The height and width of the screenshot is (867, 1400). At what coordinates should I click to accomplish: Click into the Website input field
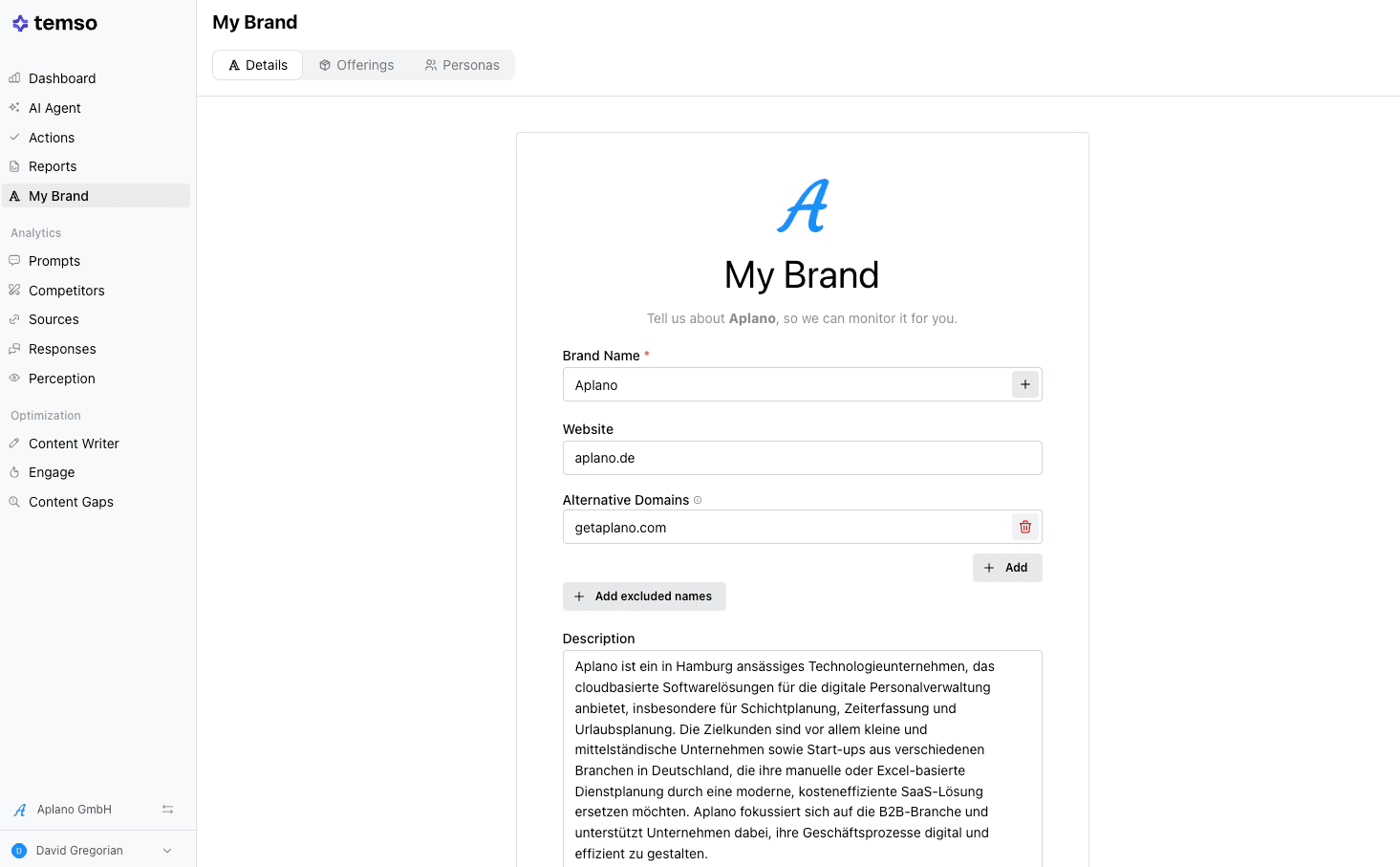(x=802, y=458)
